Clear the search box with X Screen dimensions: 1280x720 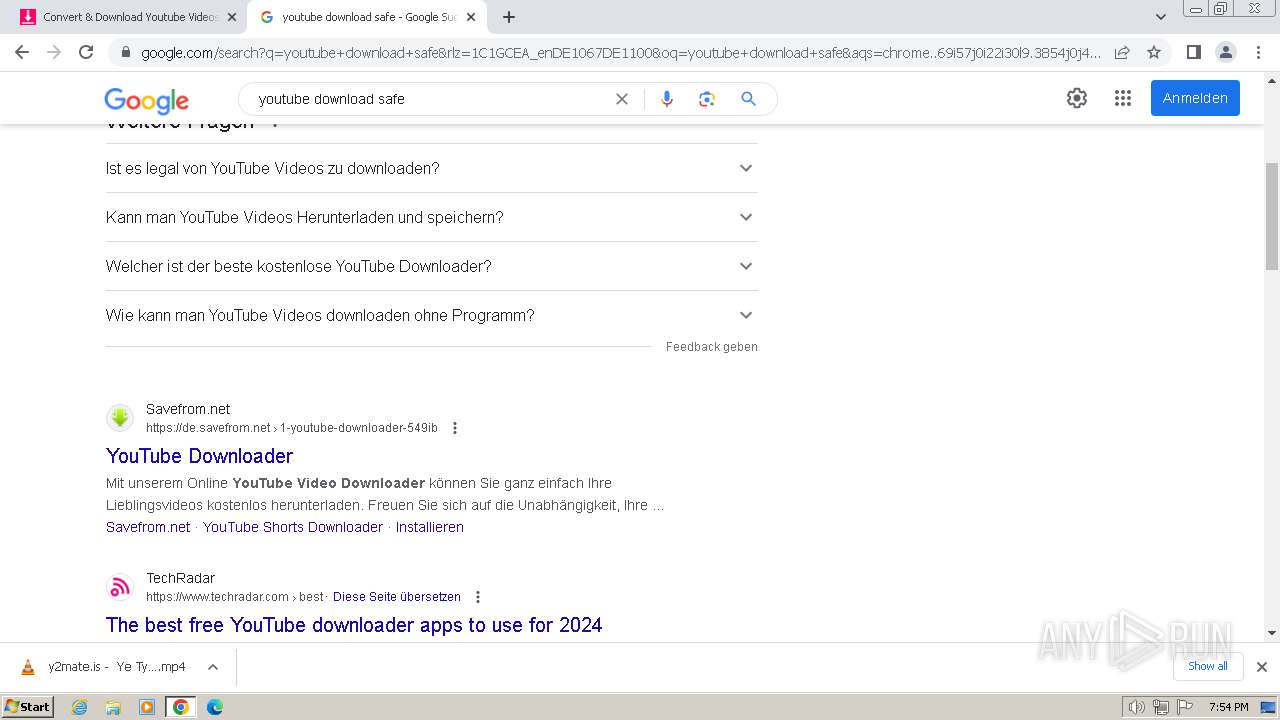click(x=622, y=99)
